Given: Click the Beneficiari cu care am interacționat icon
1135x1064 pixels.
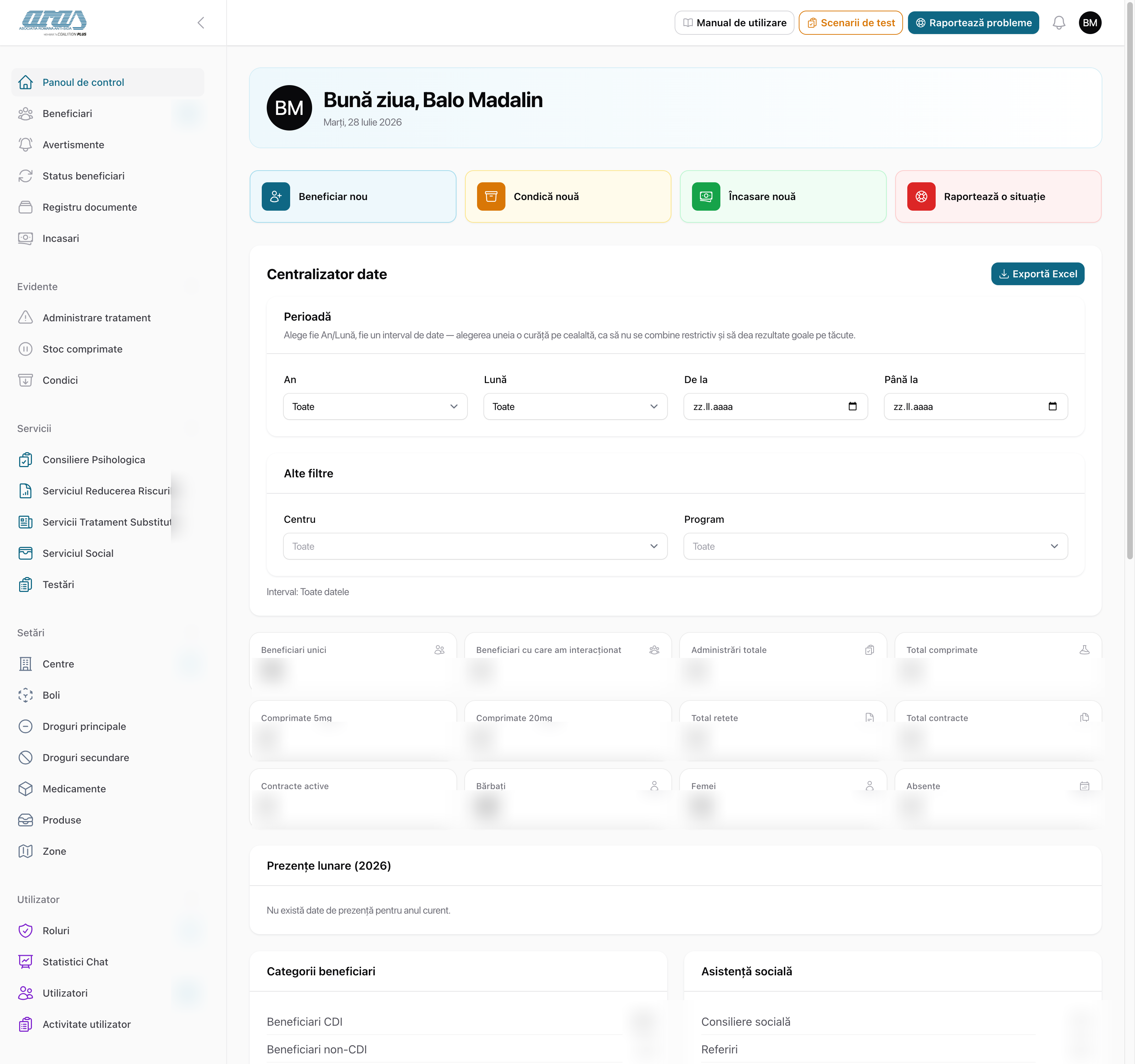Looking at the screenshot, I should pos(654,650).
